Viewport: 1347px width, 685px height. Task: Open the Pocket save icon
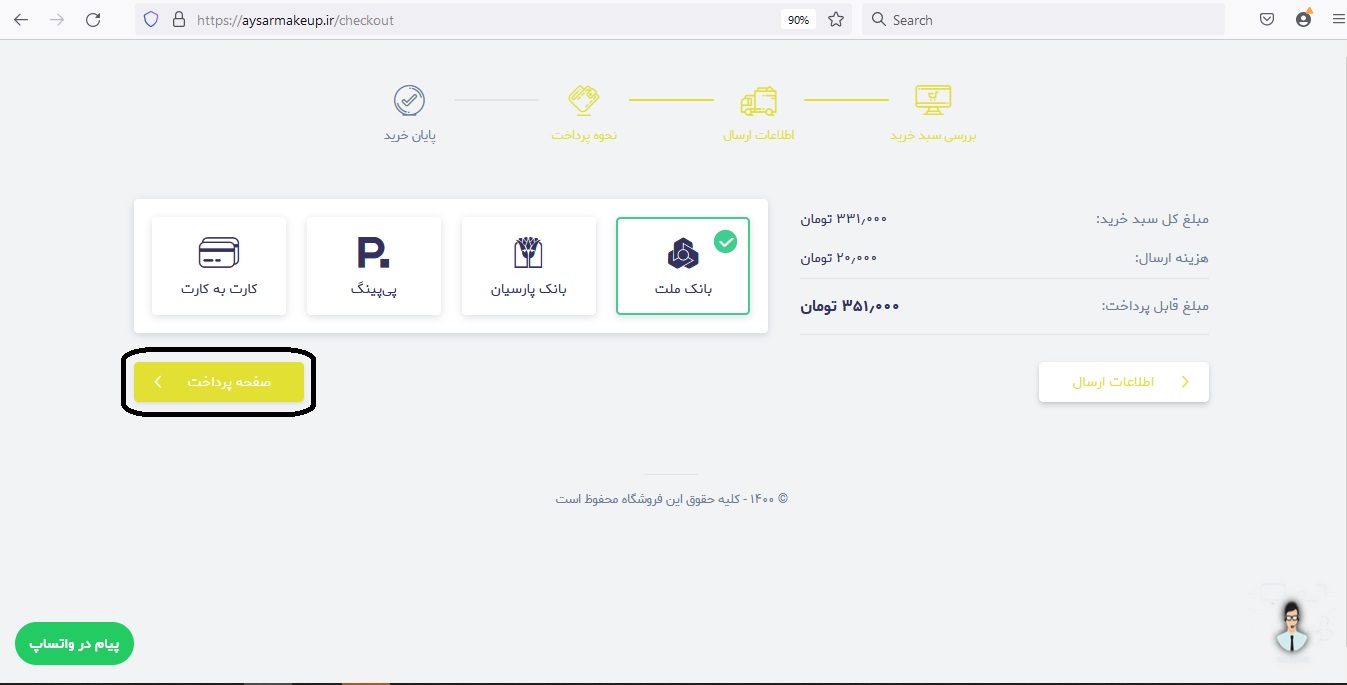1267,19
